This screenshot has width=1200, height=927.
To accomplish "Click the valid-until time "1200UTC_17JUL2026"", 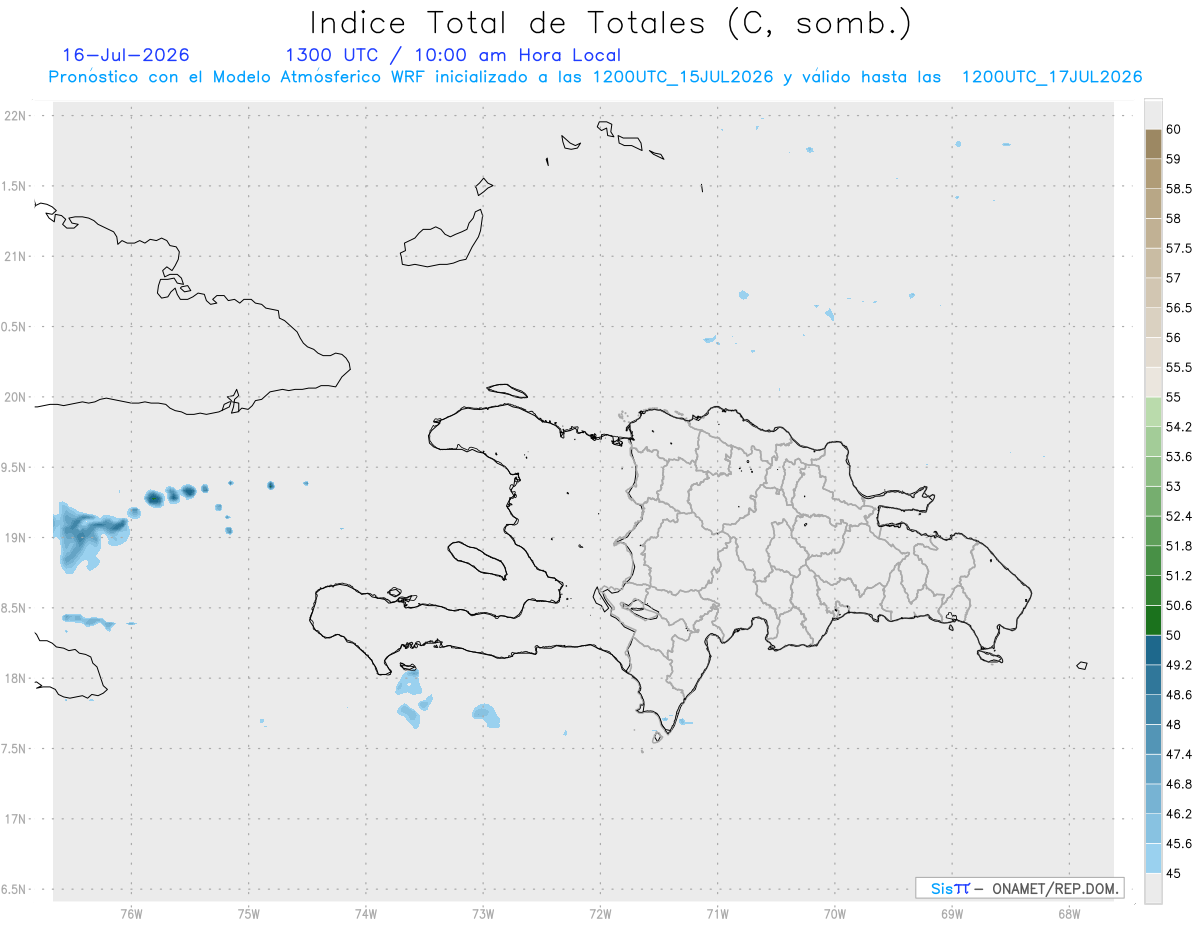I will (x=1052, y=77).
